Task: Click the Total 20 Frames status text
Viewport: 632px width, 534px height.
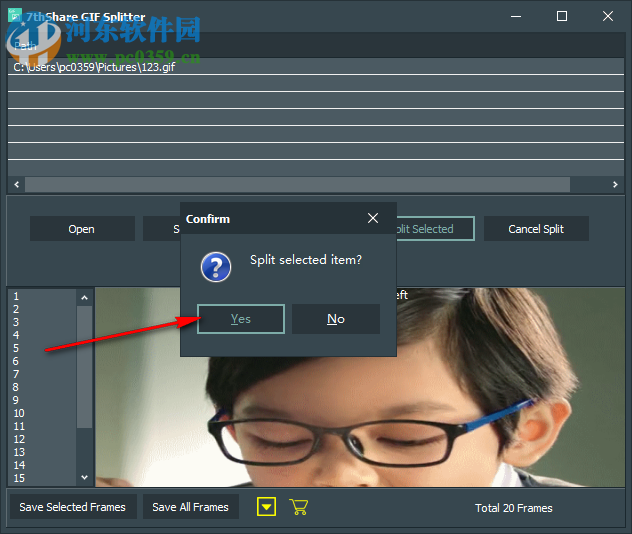Action: (514, 508)
